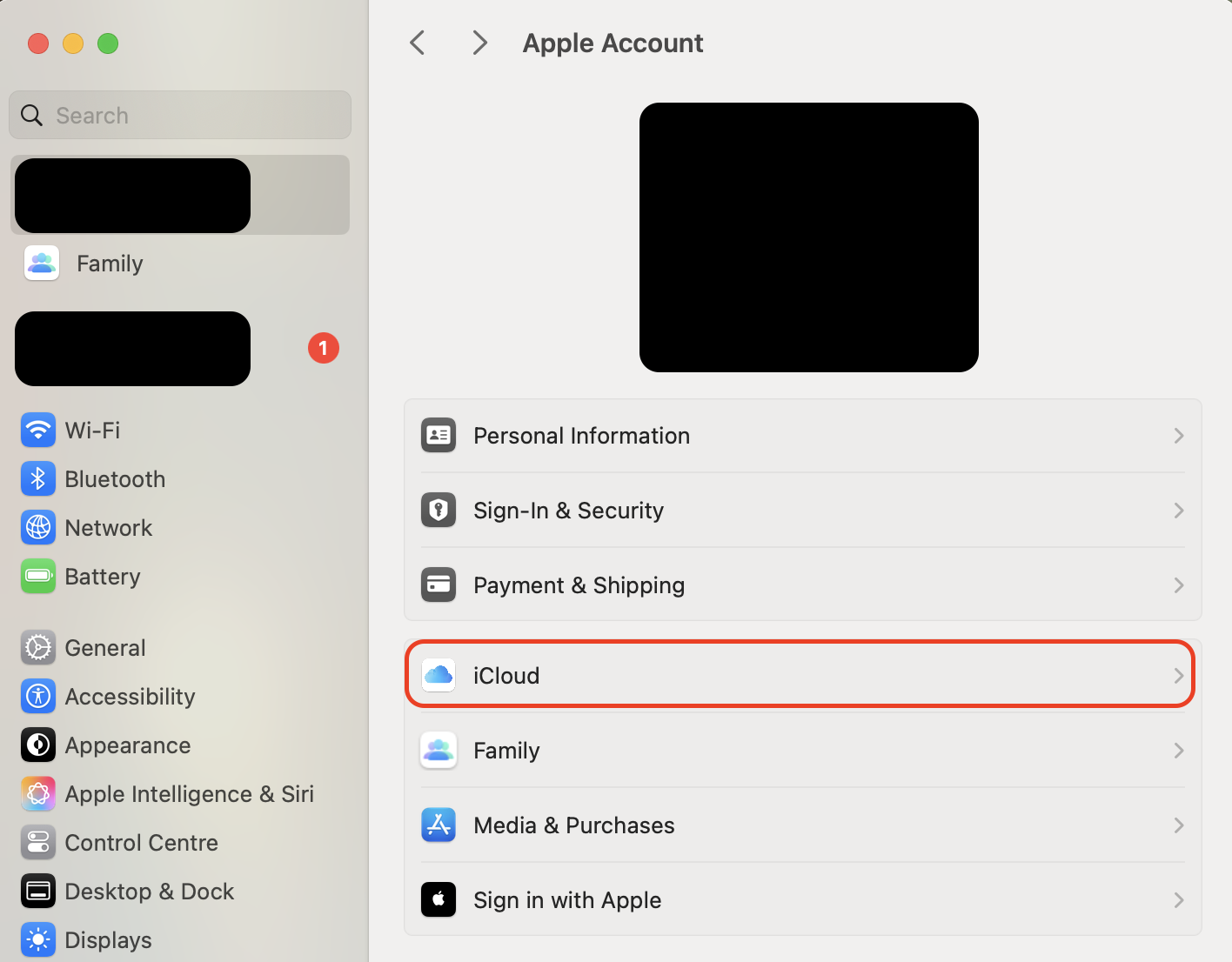1232x962 pixels.
Task: Select General label in the sidebar
Action: pos(105,648)
